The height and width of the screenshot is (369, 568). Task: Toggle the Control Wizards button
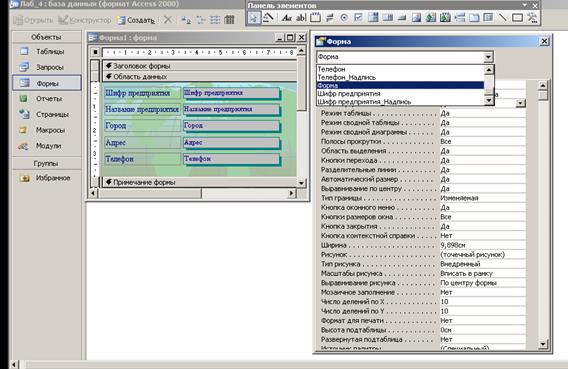(x=268, y=18)
